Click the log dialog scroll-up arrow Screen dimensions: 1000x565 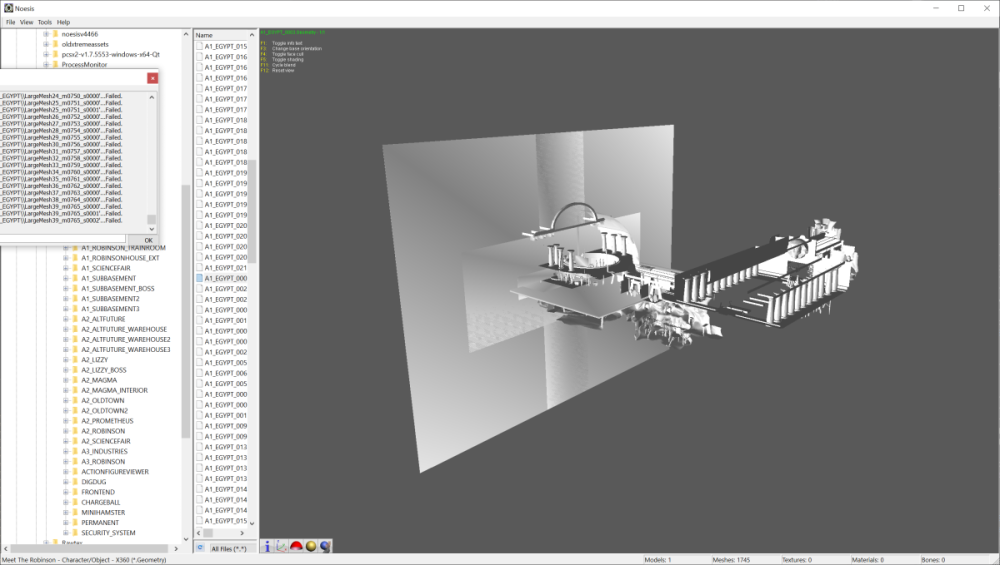point(152,98)
